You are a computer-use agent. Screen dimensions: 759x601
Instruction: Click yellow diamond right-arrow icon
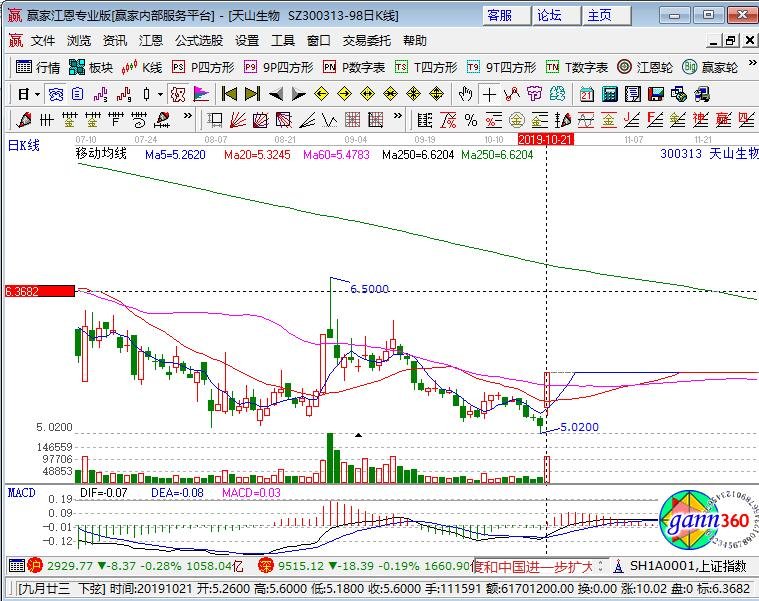[345, 94]
